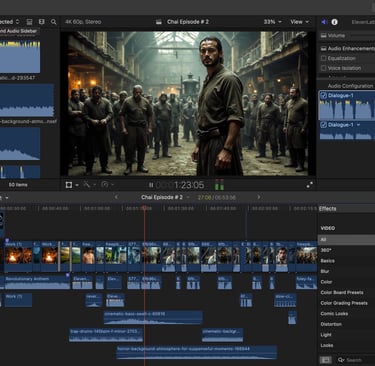Click the shirtless man clip thumbnail in timeline
Image resolution: width=375 pixels, height=366 pixels.
[x=88, y=256]
